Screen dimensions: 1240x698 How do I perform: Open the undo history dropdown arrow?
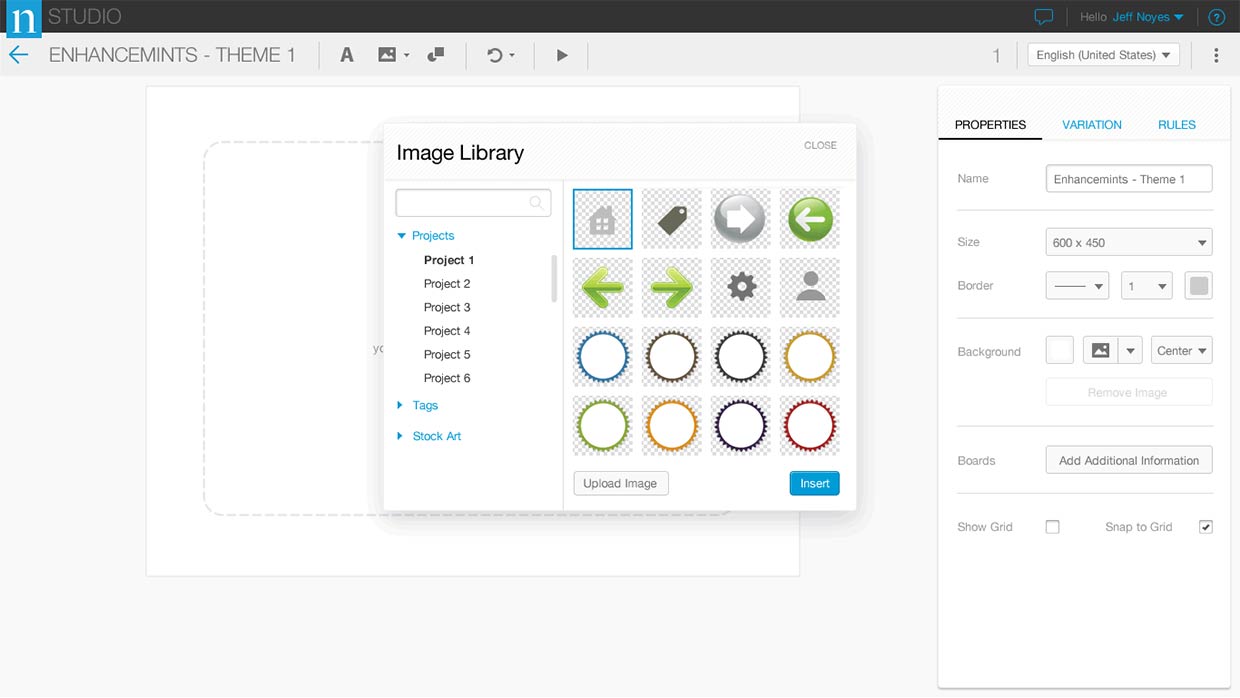512,56
